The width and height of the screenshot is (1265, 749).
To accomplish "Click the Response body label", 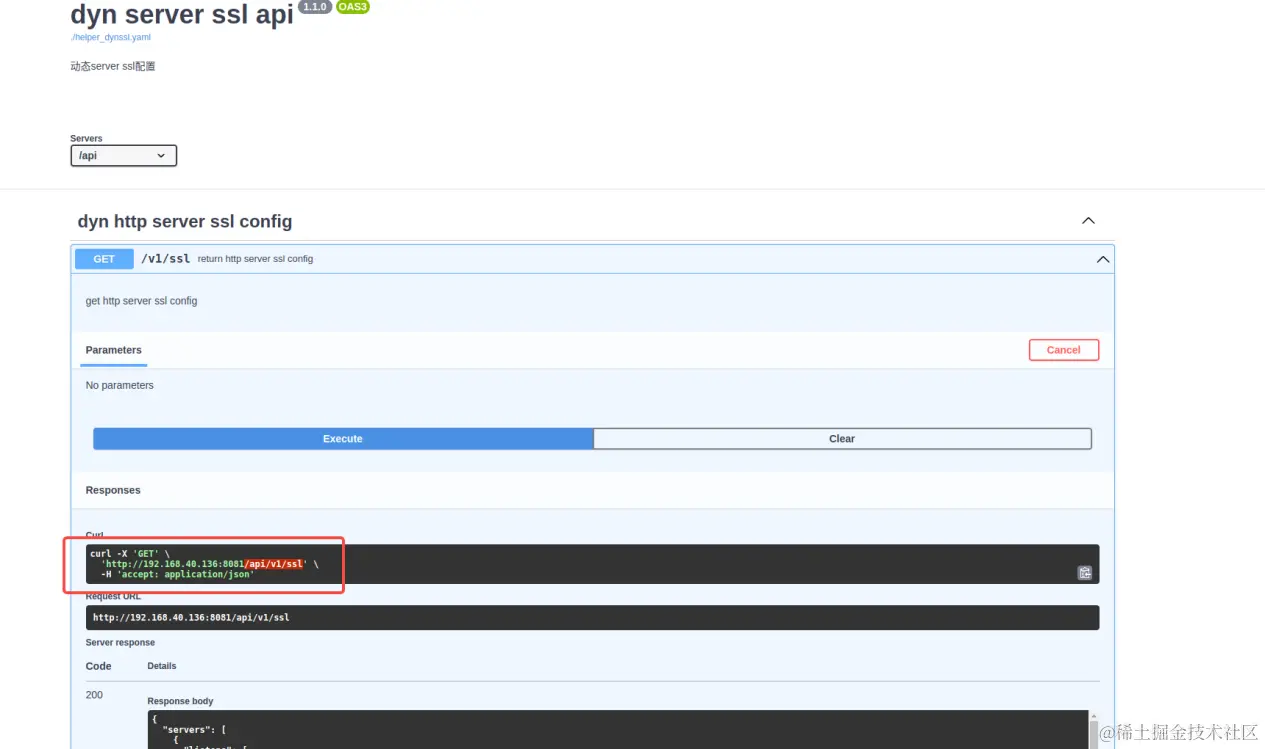I will click(x=181, y=701).
